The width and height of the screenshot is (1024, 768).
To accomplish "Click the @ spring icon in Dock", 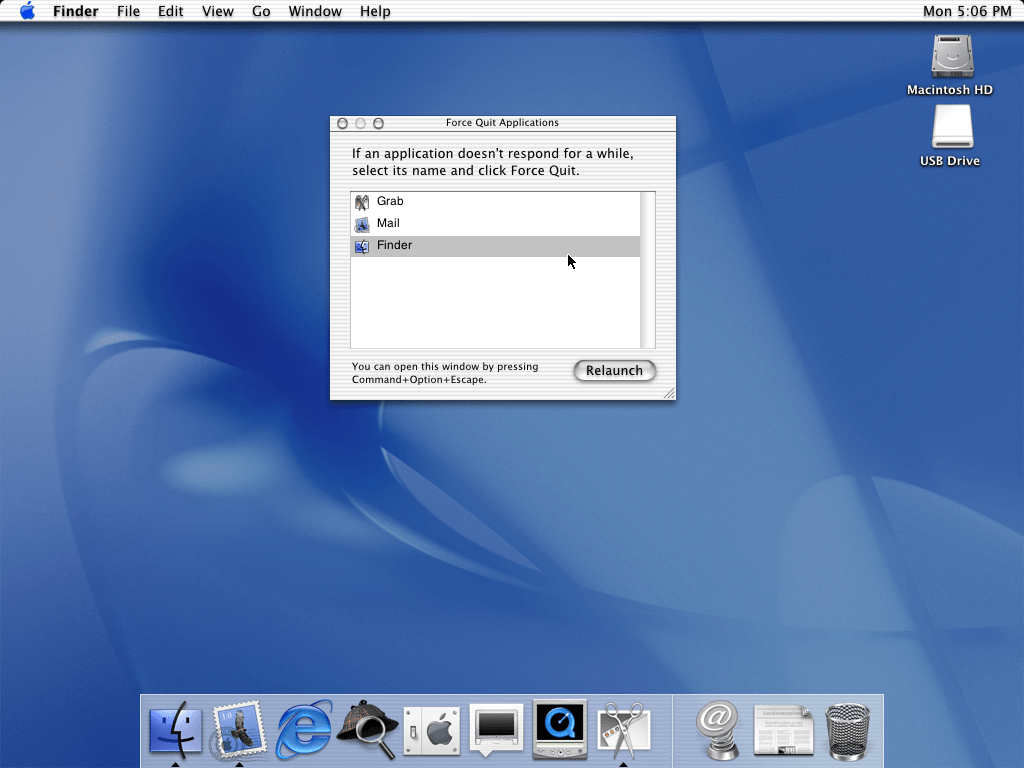I will coord(717,729).
